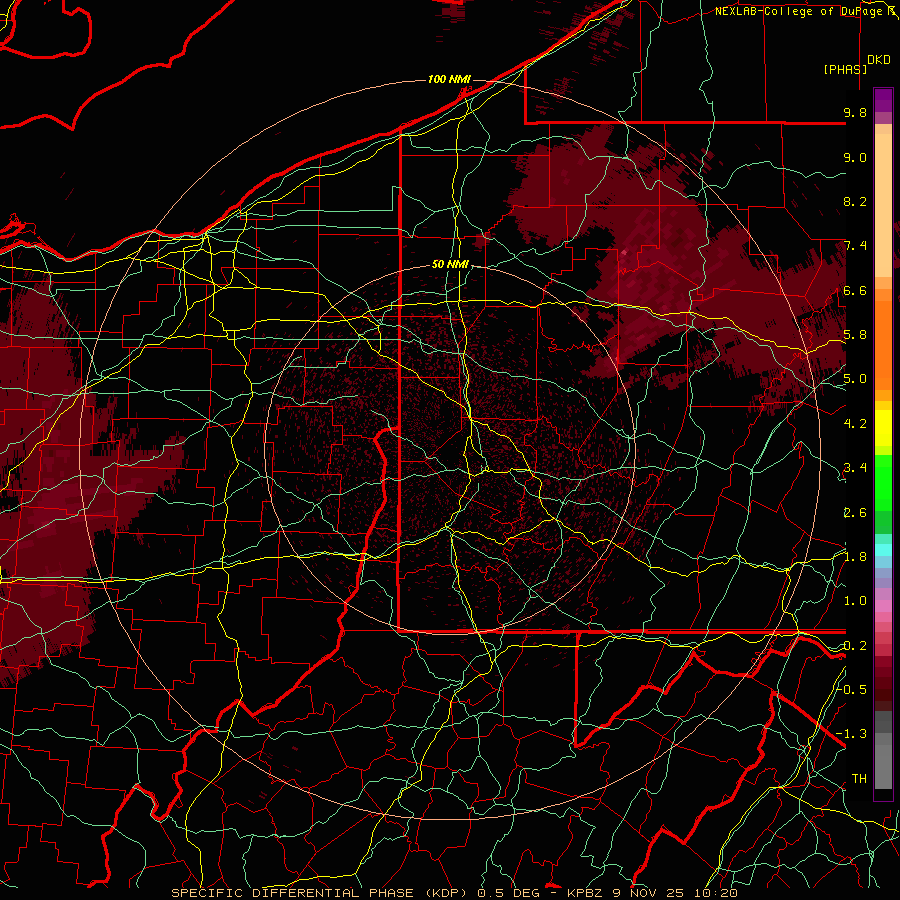This screenshot has width=900, height=900.
Task: Click the yellow segment of the color bar
Action: coord(883,428)
